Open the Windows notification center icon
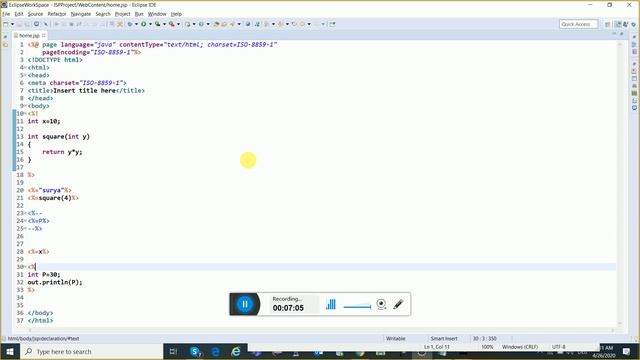This screenshot has width=640, height=360. click(627, 351)
